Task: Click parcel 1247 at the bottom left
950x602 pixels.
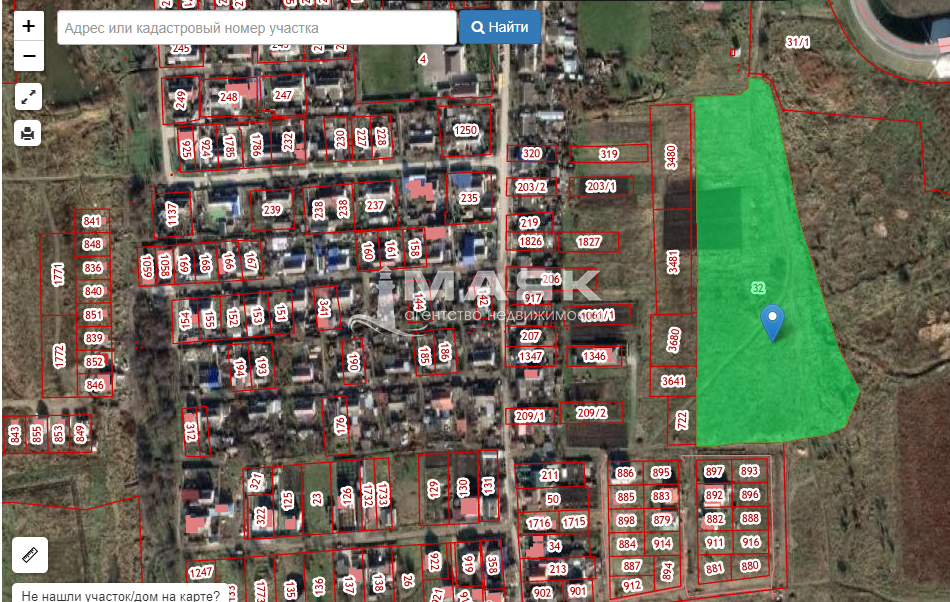Action: [202, 572]
